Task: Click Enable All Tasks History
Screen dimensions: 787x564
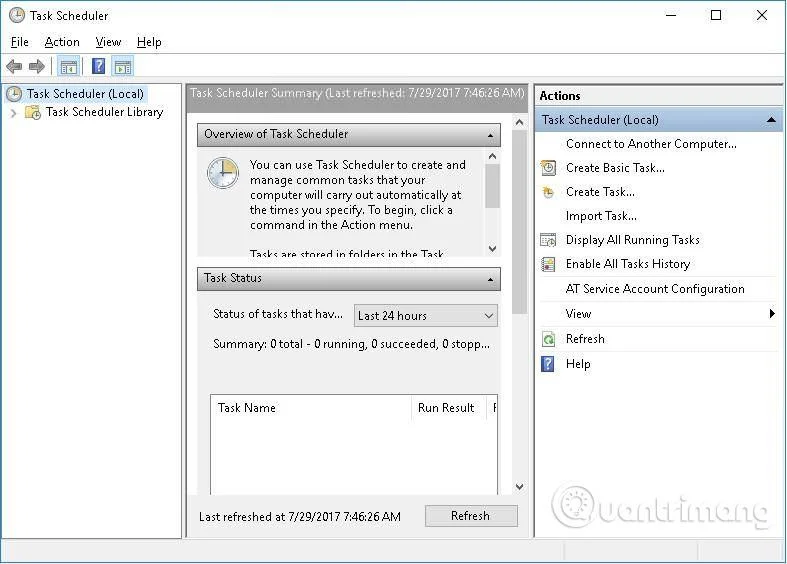Action: tap(627, 264)
